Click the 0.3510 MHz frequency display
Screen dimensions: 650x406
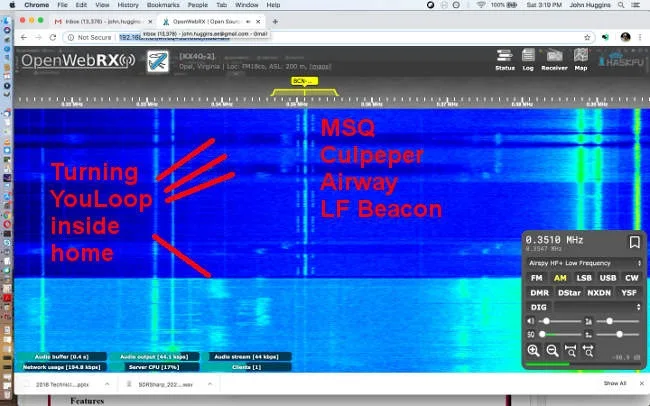554,240
